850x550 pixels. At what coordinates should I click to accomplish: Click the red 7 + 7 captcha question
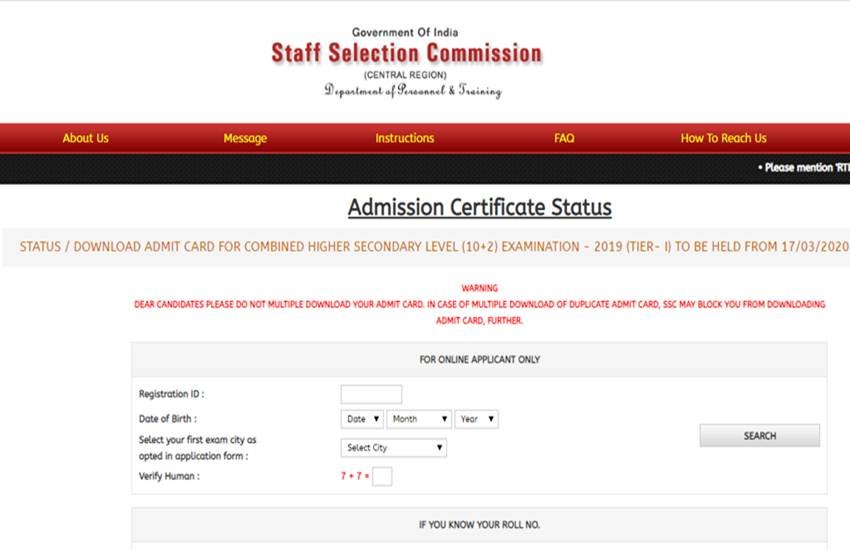354,477
